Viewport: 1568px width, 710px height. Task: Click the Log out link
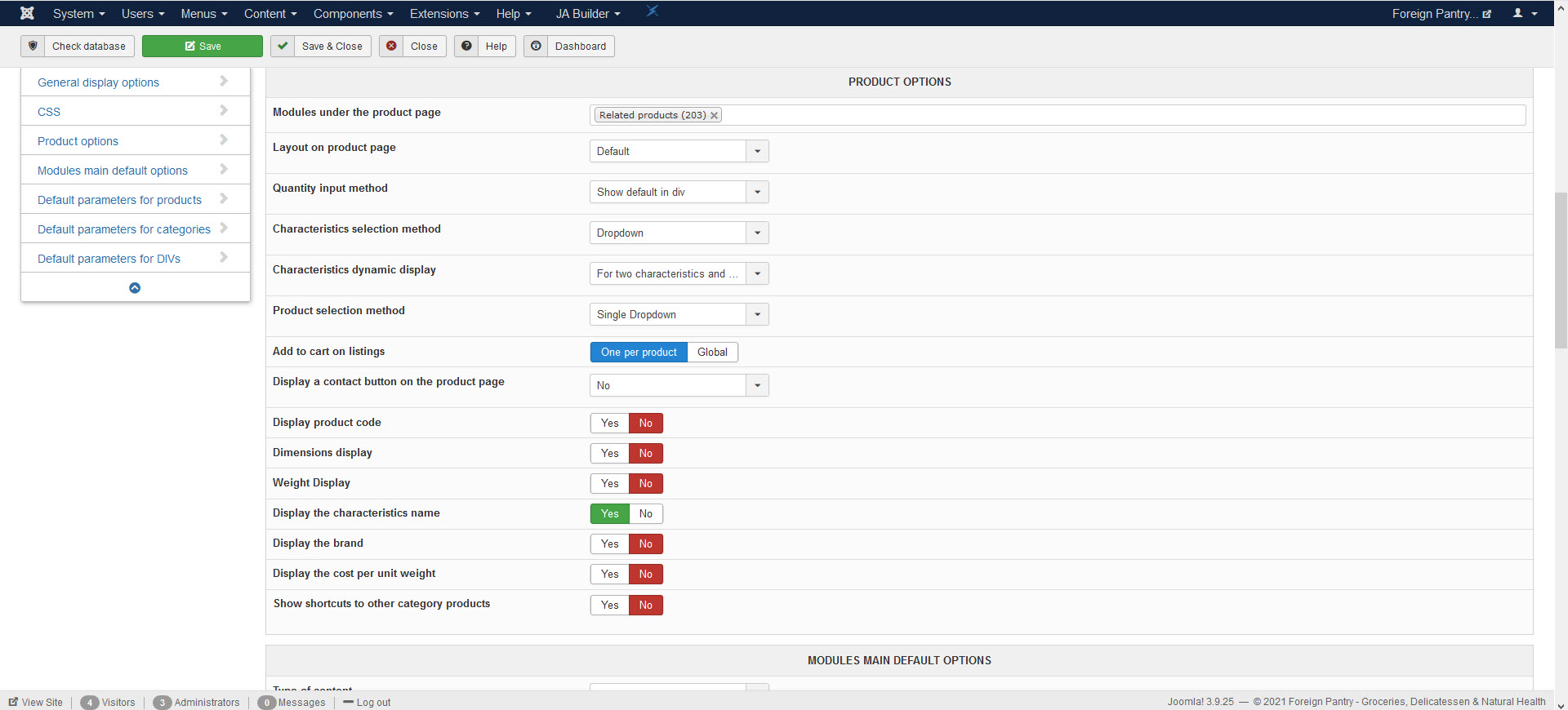pos(367,703)
